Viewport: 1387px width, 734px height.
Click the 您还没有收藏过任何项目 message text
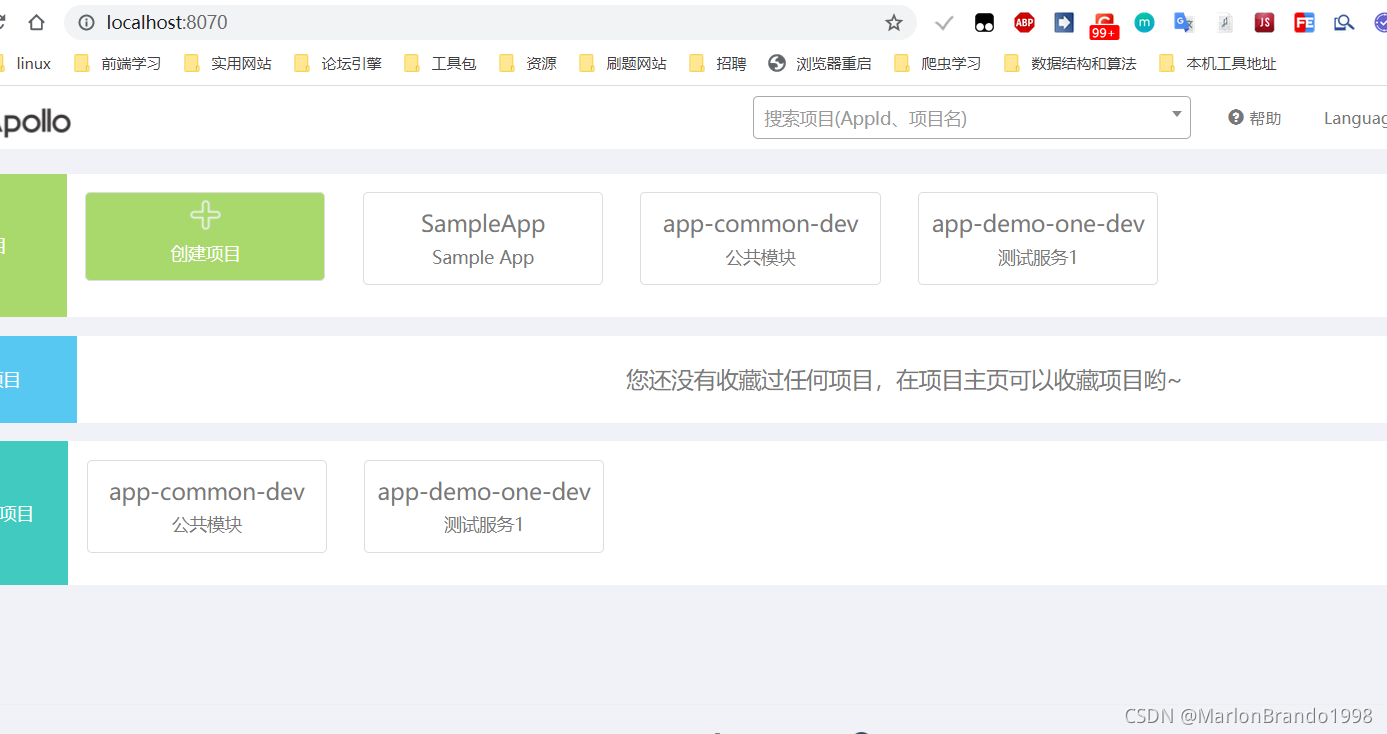click(903, 380)
